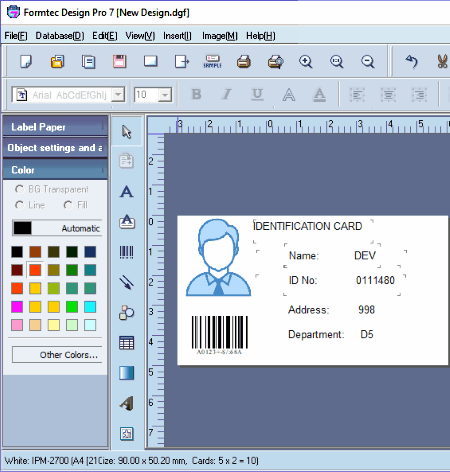Image resolution: width=450 pixels, height=472 pixels.
Task: Align text right
Action: [x=419, y=95]
